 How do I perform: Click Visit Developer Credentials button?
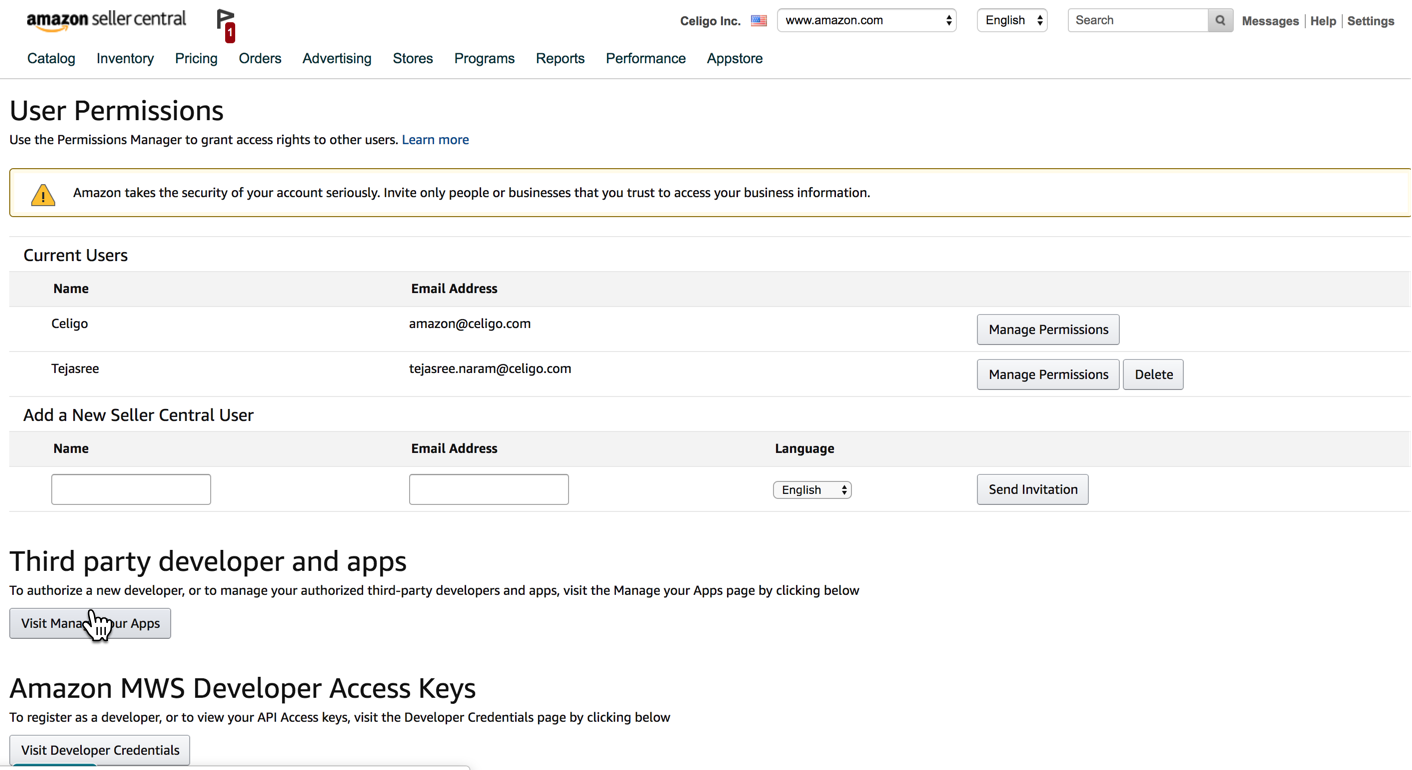(100, 750)
